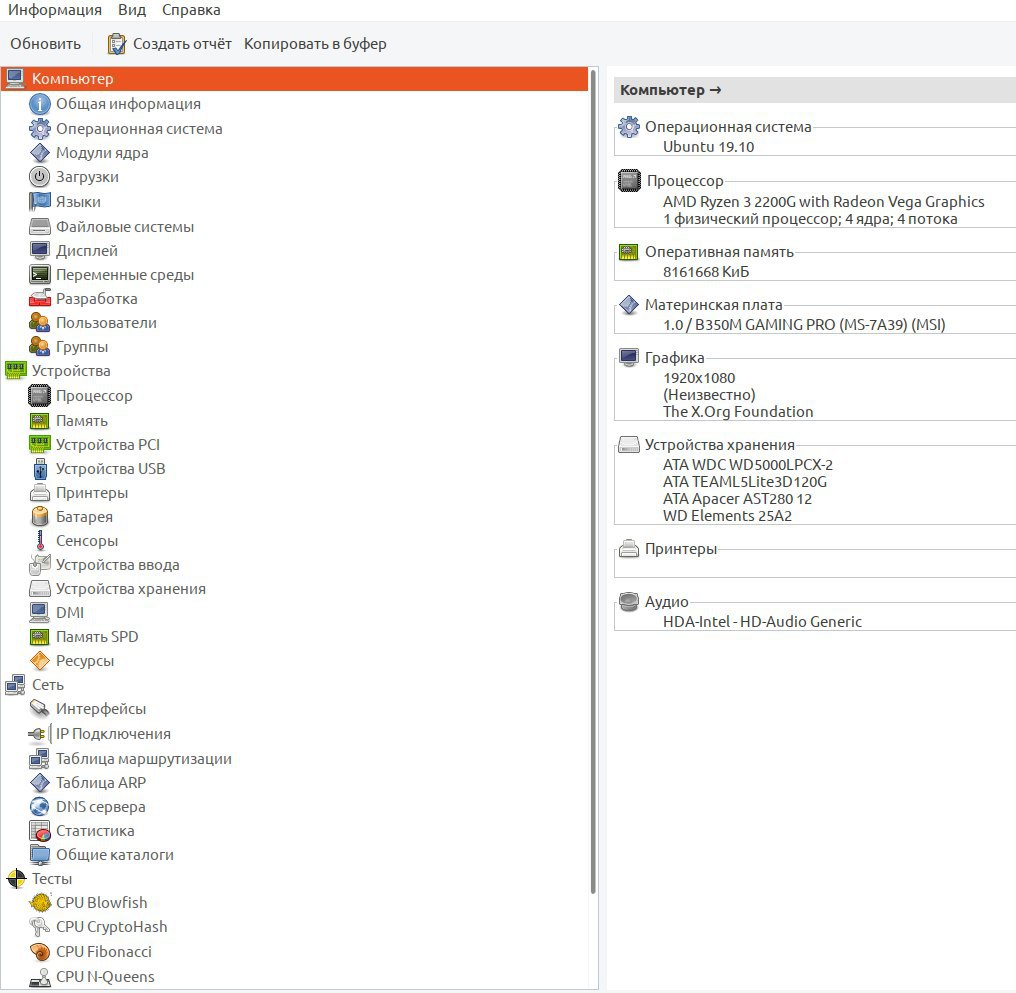Viewport: 1016px width, 993px height.
Task: Click the WD Elements 25A2 entry
Action: coord(727,516)
